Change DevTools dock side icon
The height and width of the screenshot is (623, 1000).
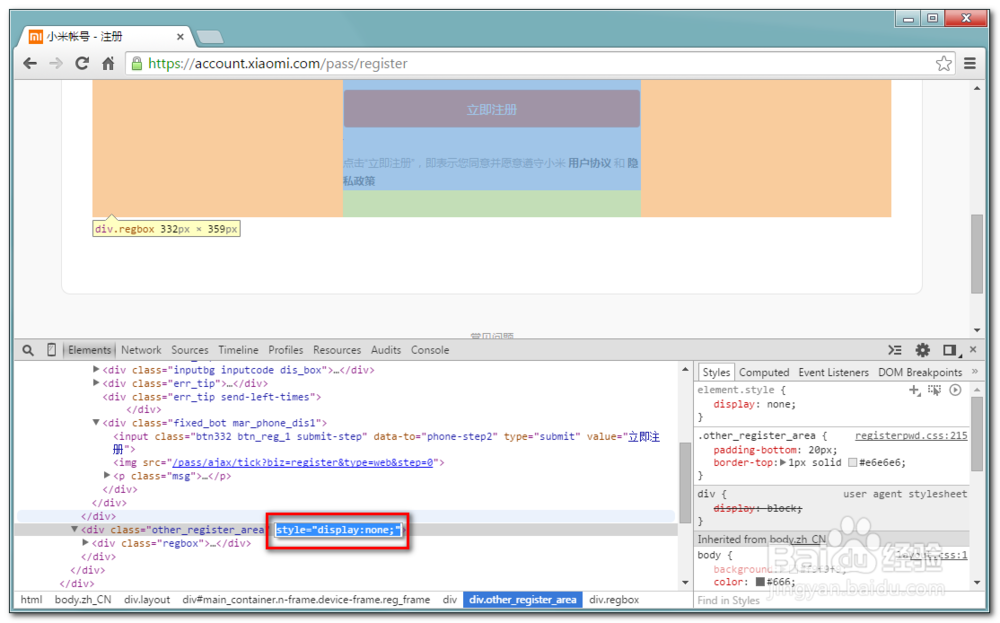pos(950,350)
